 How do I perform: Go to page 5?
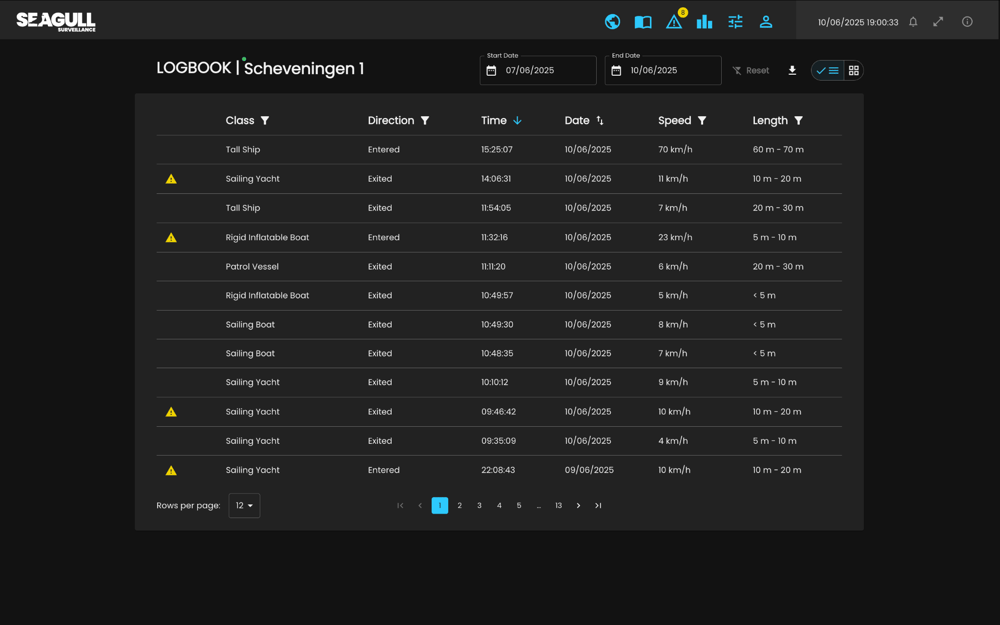pyautogui.click(x=518, y=506)
